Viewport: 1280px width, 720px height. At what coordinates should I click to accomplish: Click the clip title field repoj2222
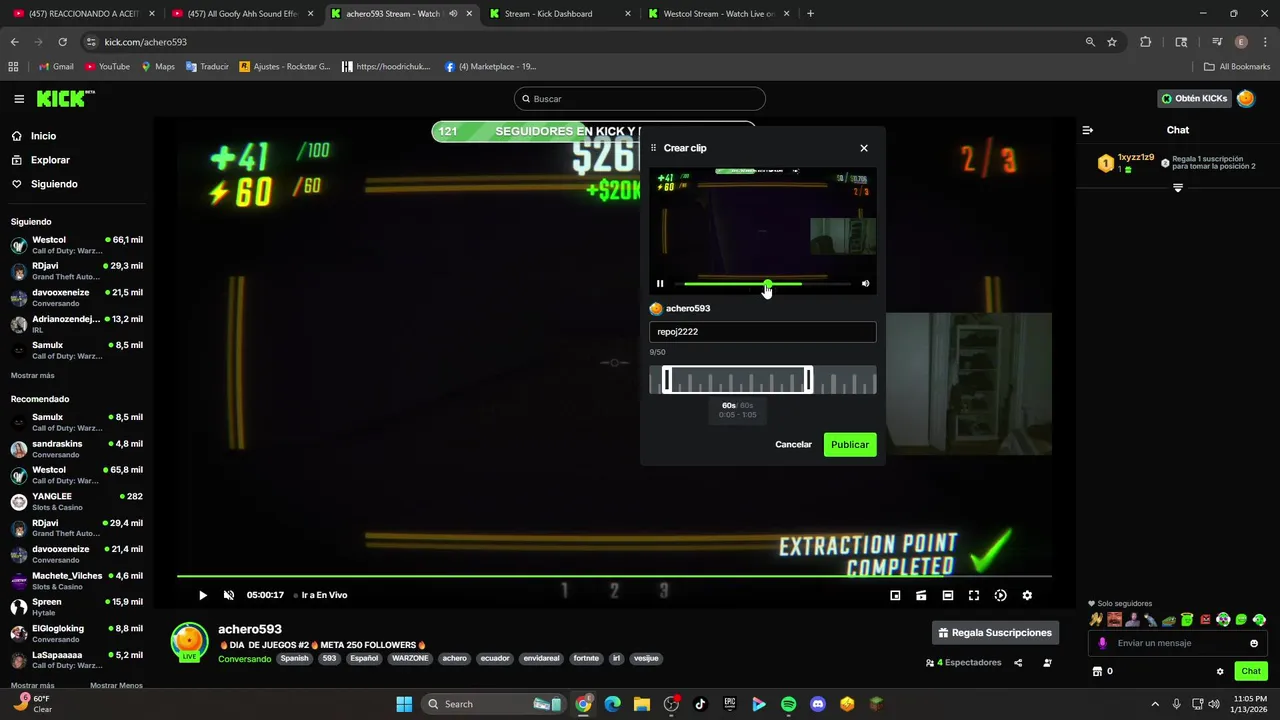point(762,332)
